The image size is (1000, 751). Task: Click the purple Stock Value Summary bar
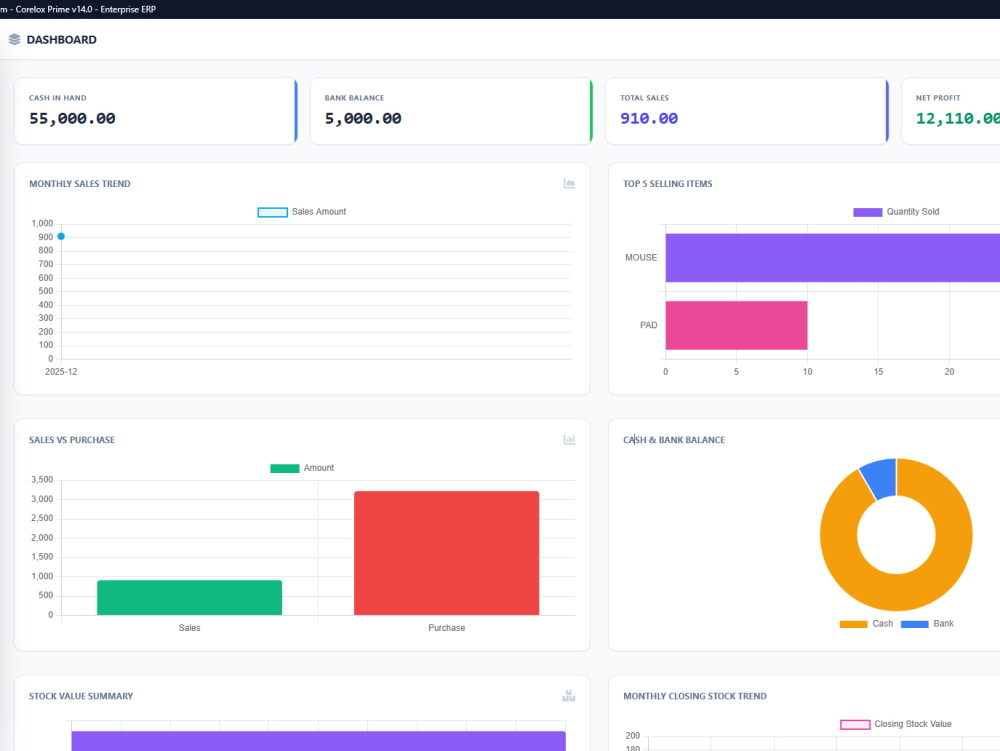318,741
